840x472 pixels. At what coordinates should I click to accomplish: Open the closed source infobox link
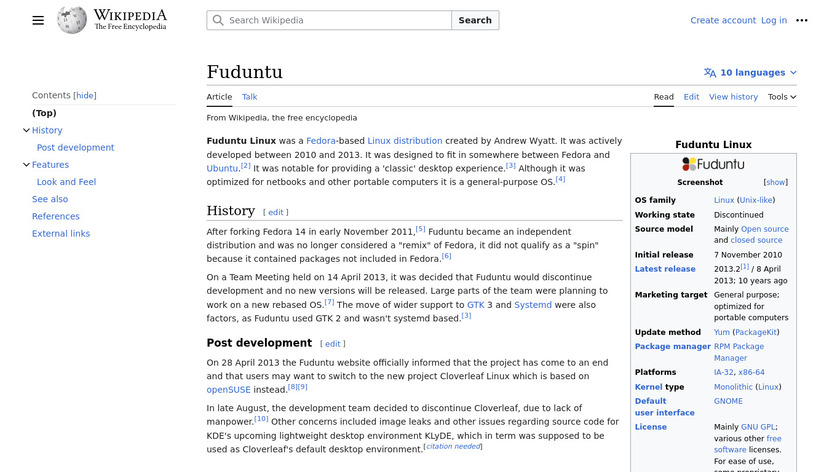(x=756, y=240)
